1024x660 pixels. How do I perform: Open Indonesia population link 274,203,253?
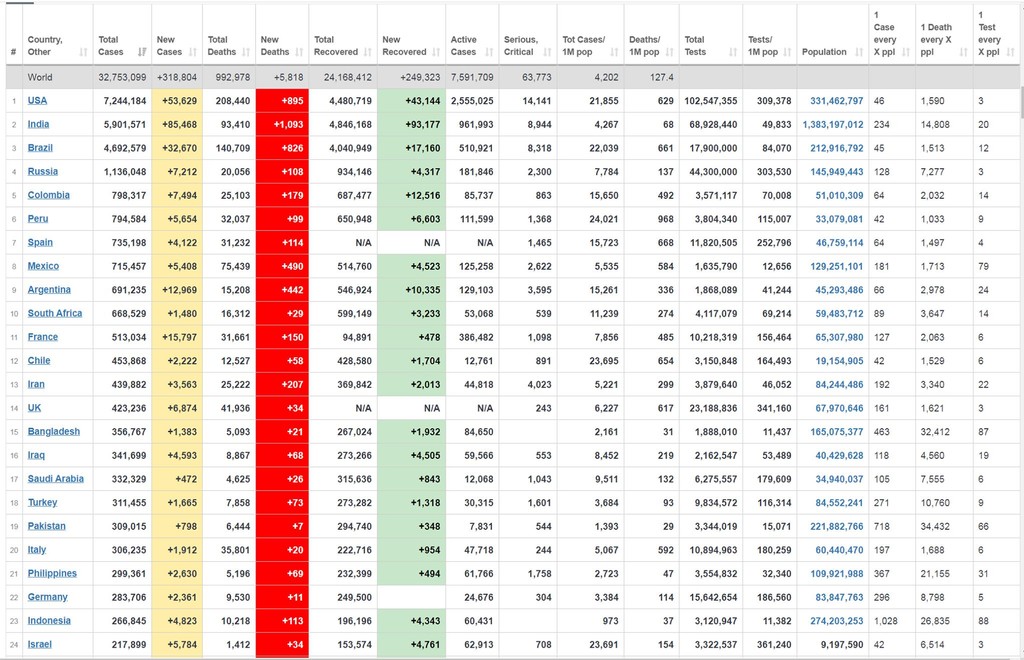(x=837, y=621)
